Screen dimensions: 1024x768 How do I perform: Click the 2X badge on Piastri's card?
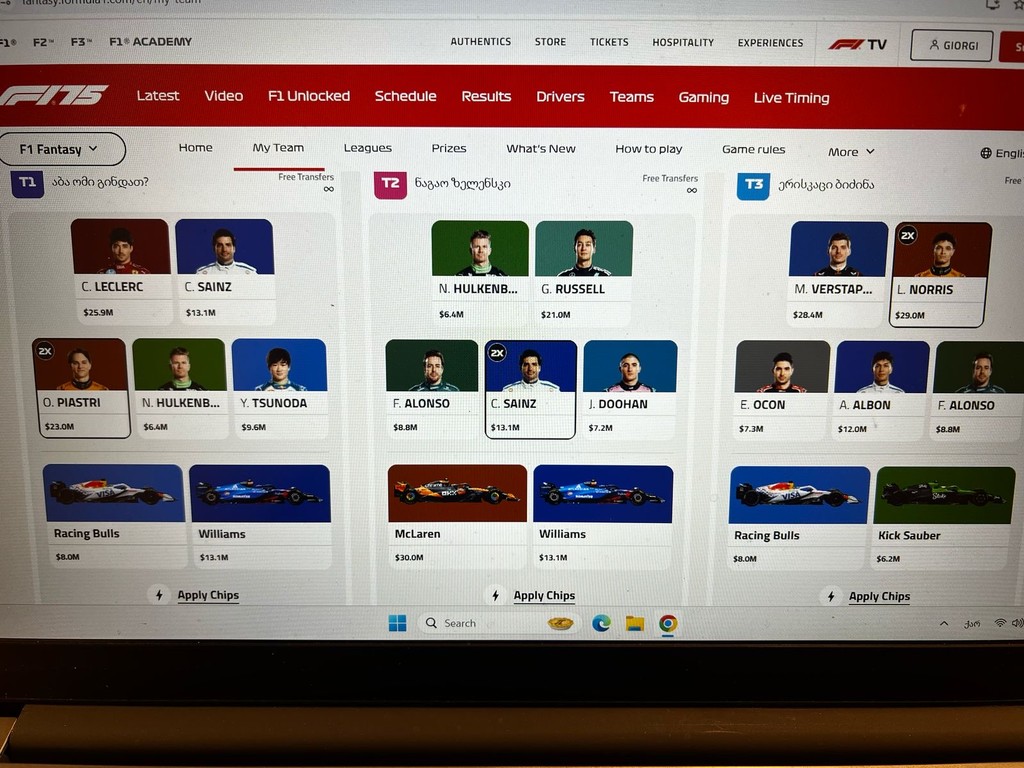(x=44, y=351)
